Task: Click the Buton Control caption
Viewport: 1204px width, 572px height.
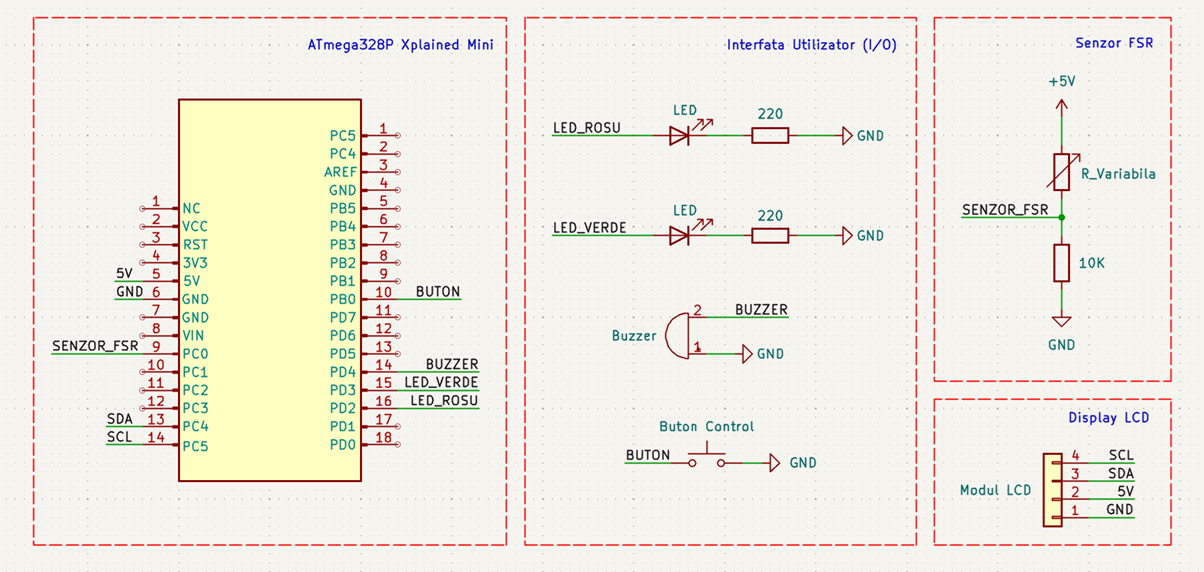Action: 707,426
